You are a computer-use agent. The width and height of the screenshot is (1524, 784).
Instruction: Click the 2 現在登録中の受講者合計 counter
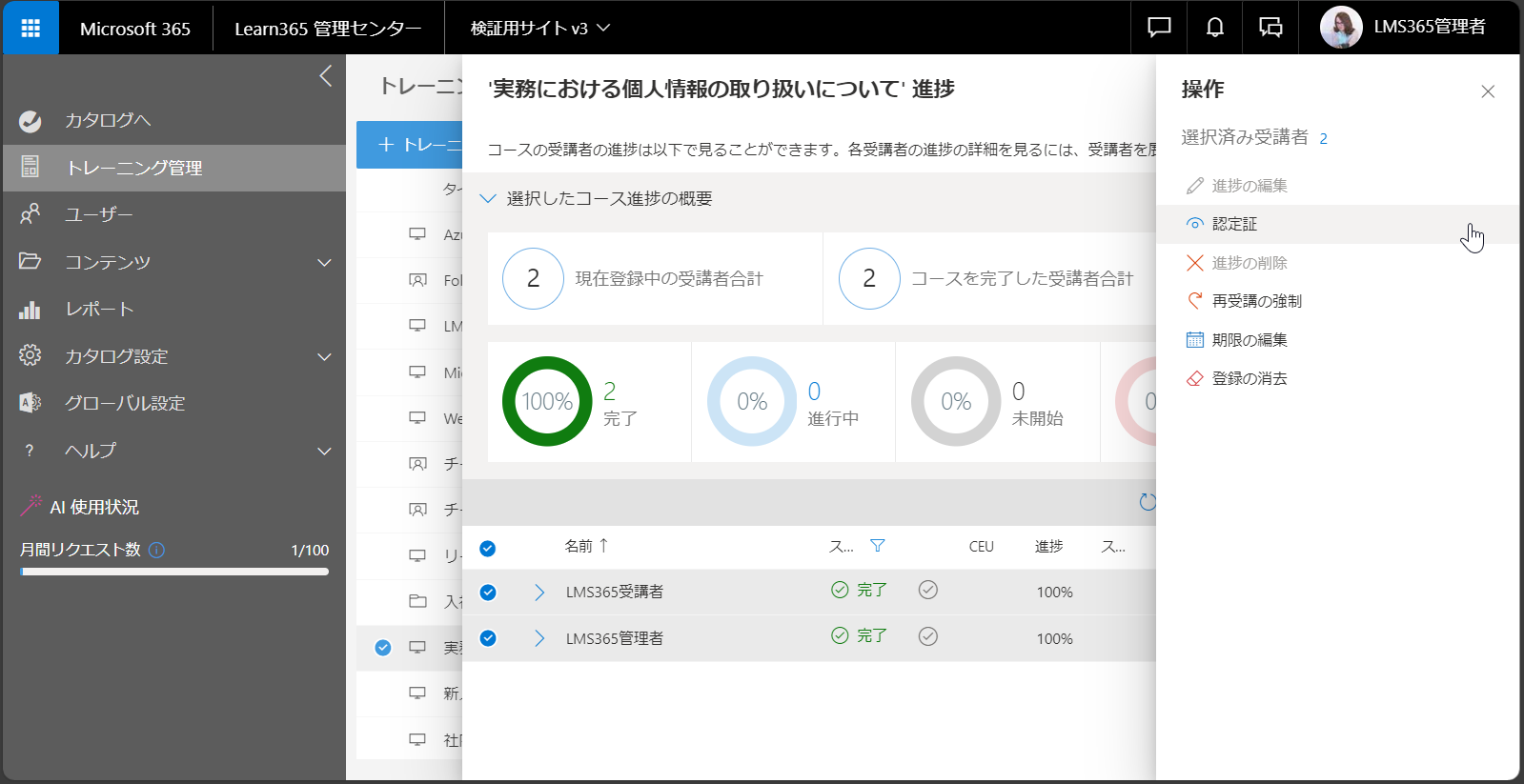533,278
